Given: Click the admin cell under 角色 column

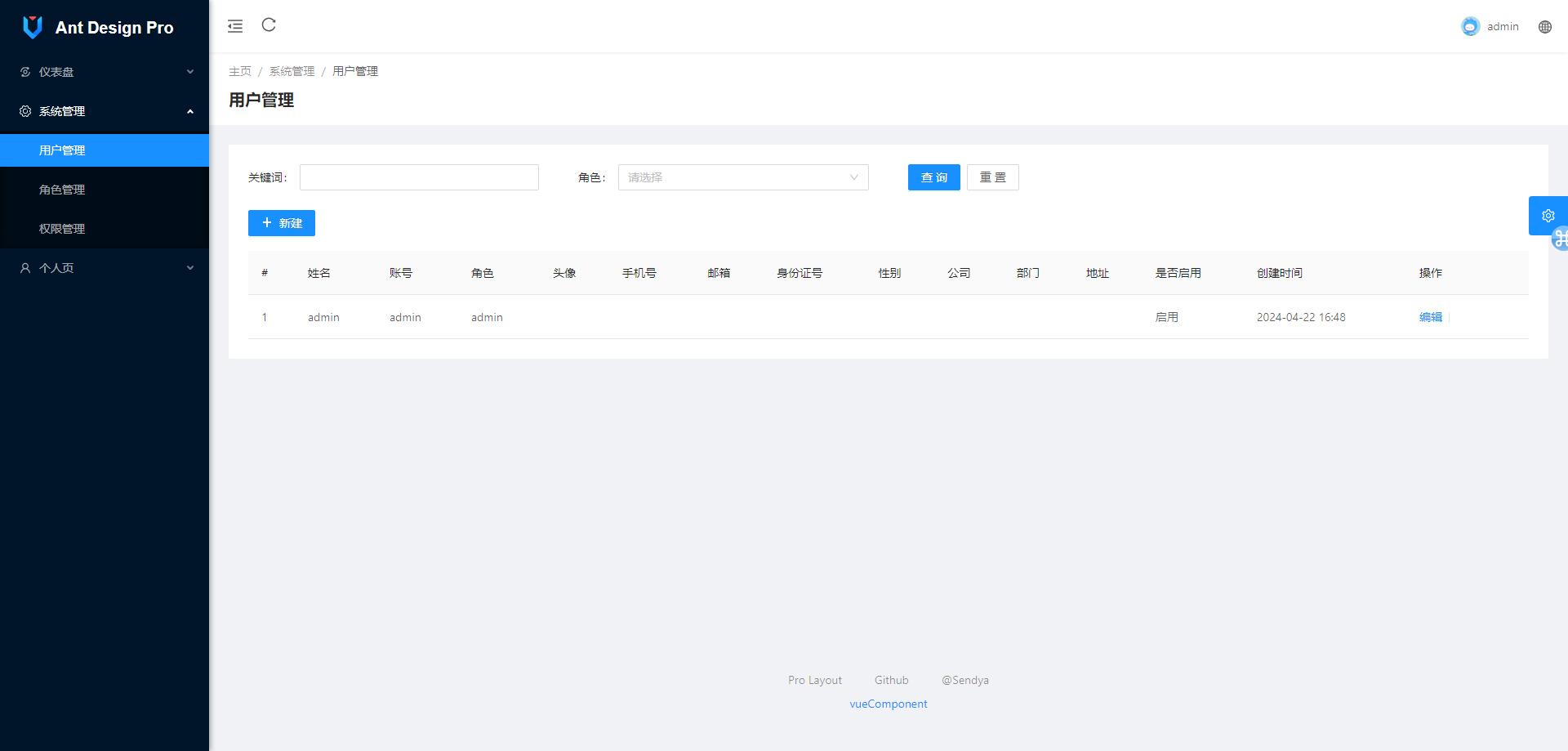Looking at the screenshot, I should click(487, 317).
